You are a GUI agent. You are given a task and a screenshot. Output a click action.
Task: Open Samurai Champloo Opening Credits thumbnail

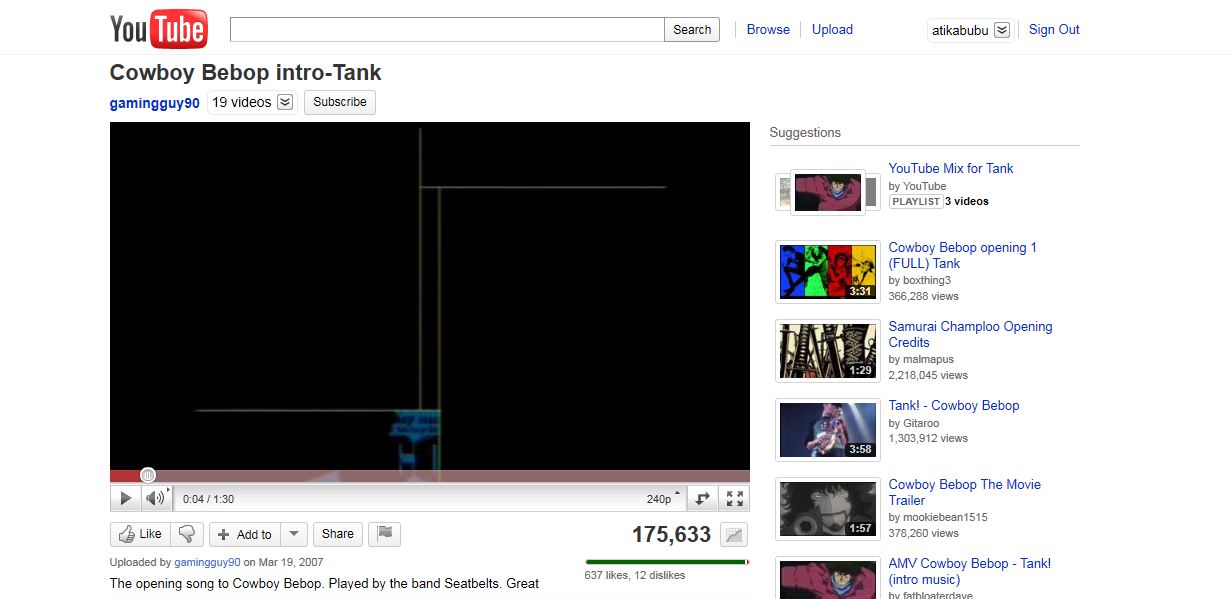coord(827,351)
